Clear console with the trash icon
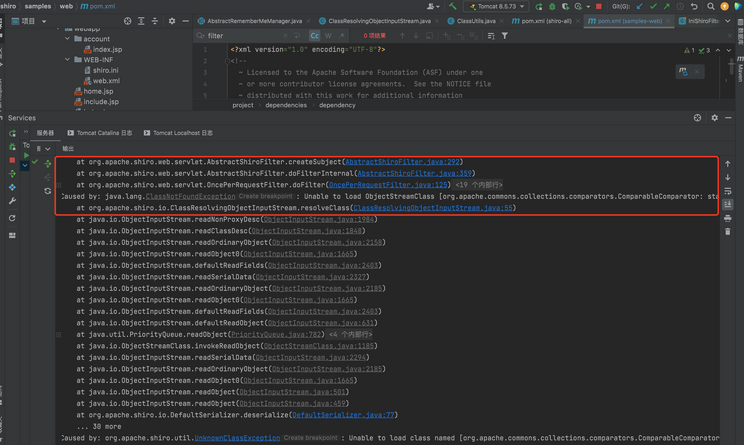 pos(728,232)
